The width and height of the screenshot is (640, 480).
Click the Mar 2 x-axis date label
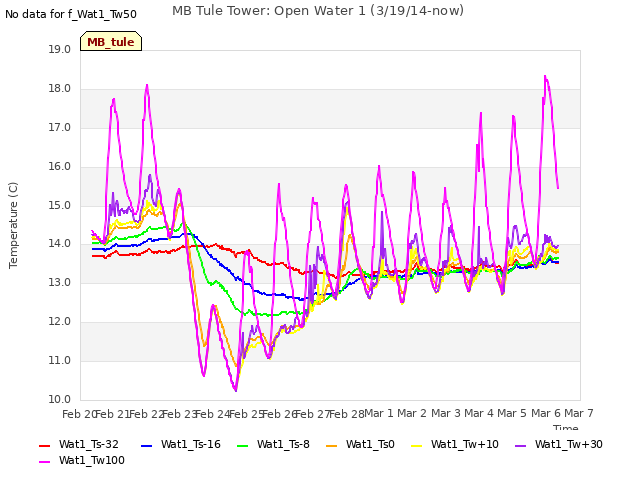(412, 413)
